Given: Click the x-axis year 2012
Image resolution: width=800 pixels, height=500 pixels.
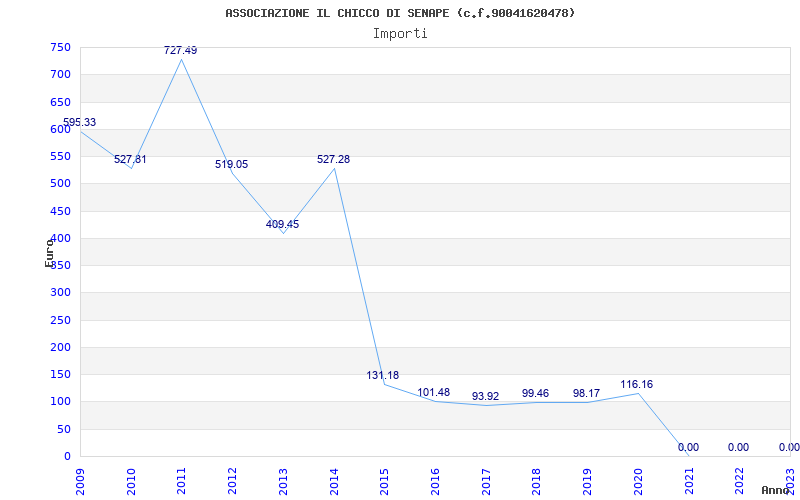Looking at the screenshot, I should [233, 481].
